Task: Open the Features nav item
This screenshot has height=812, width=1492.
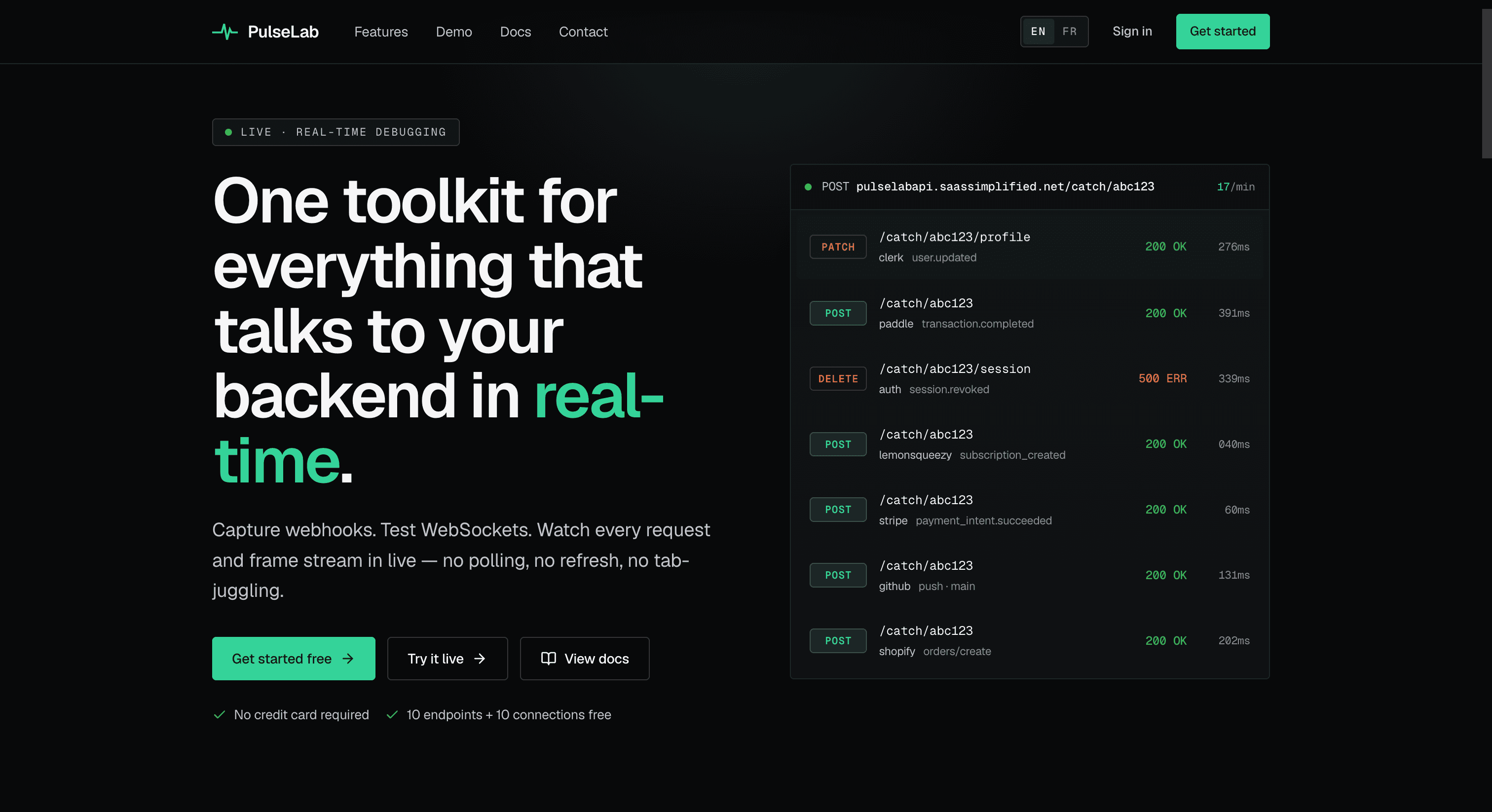Action: pos(380,32)
